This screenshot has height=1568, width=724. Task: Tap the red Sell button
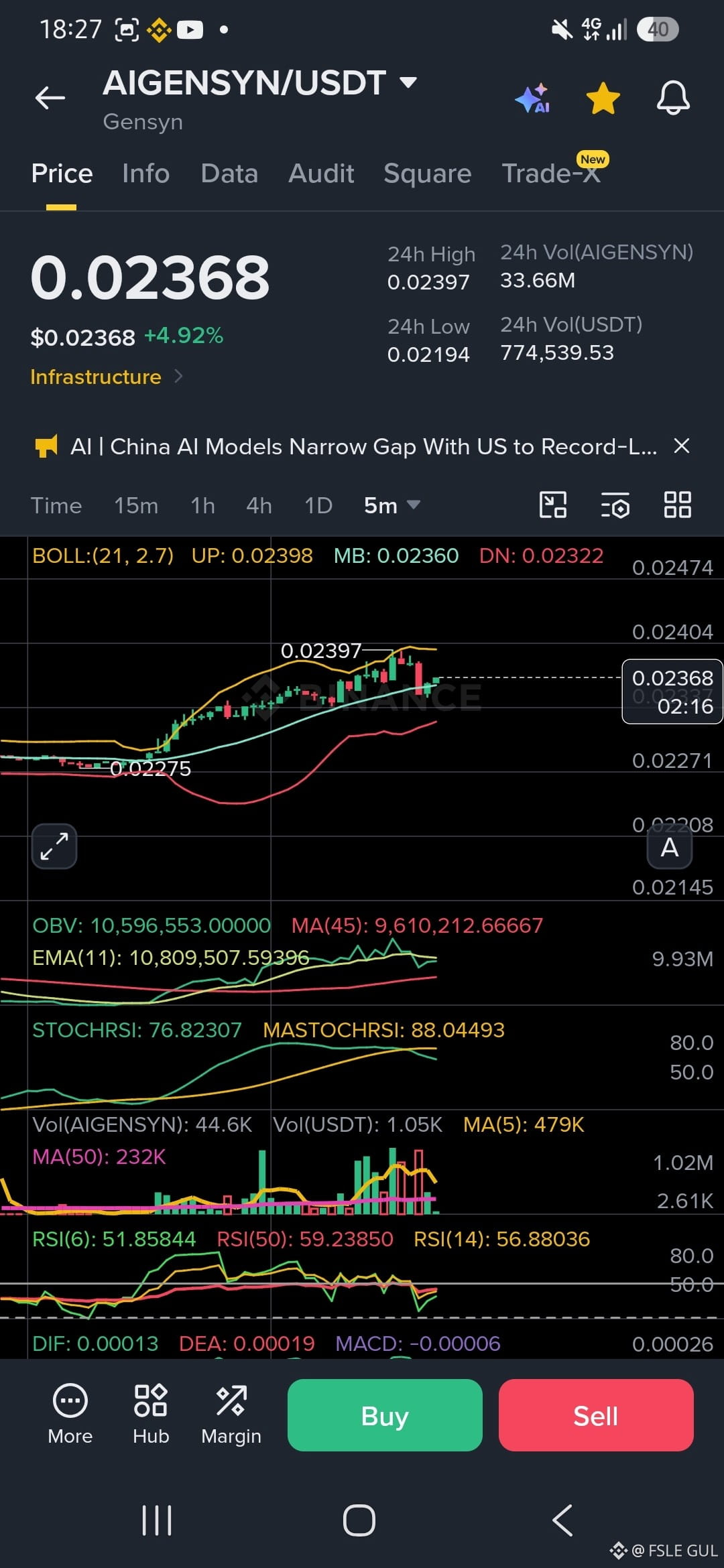(596, 1415)
